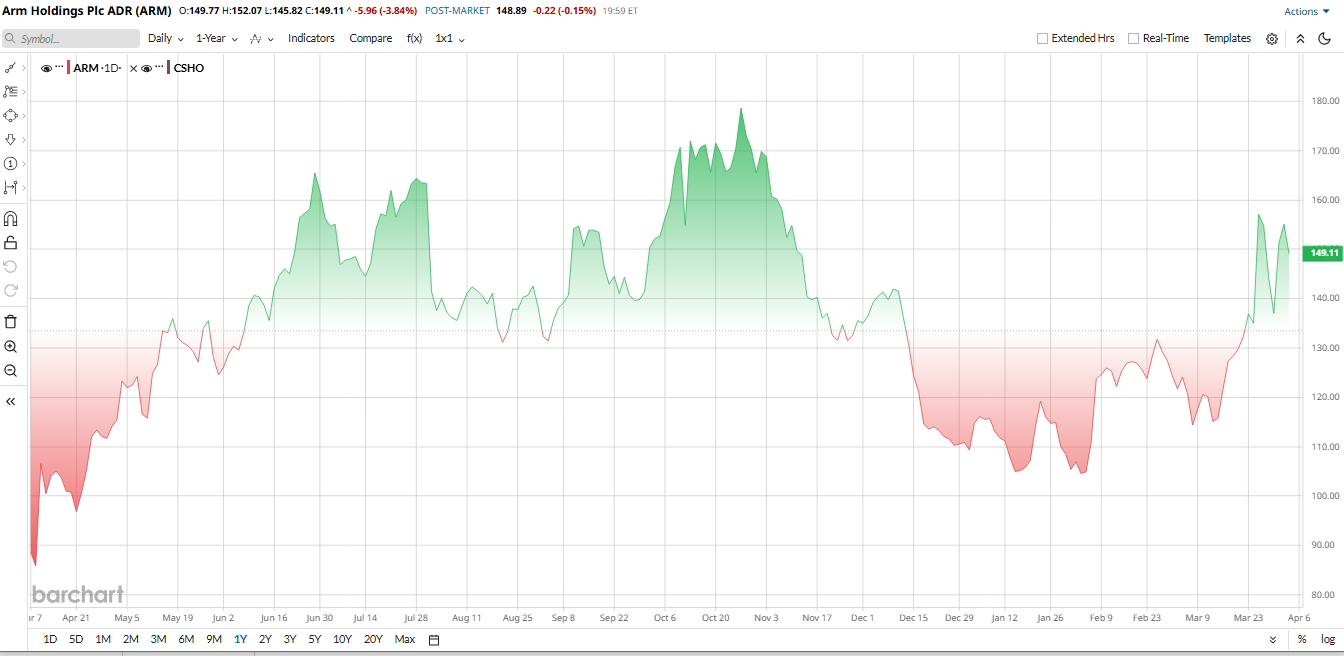This screenshot has width=1344, height=656.
Task: Select the arrow marker tool
Action: 10,139
